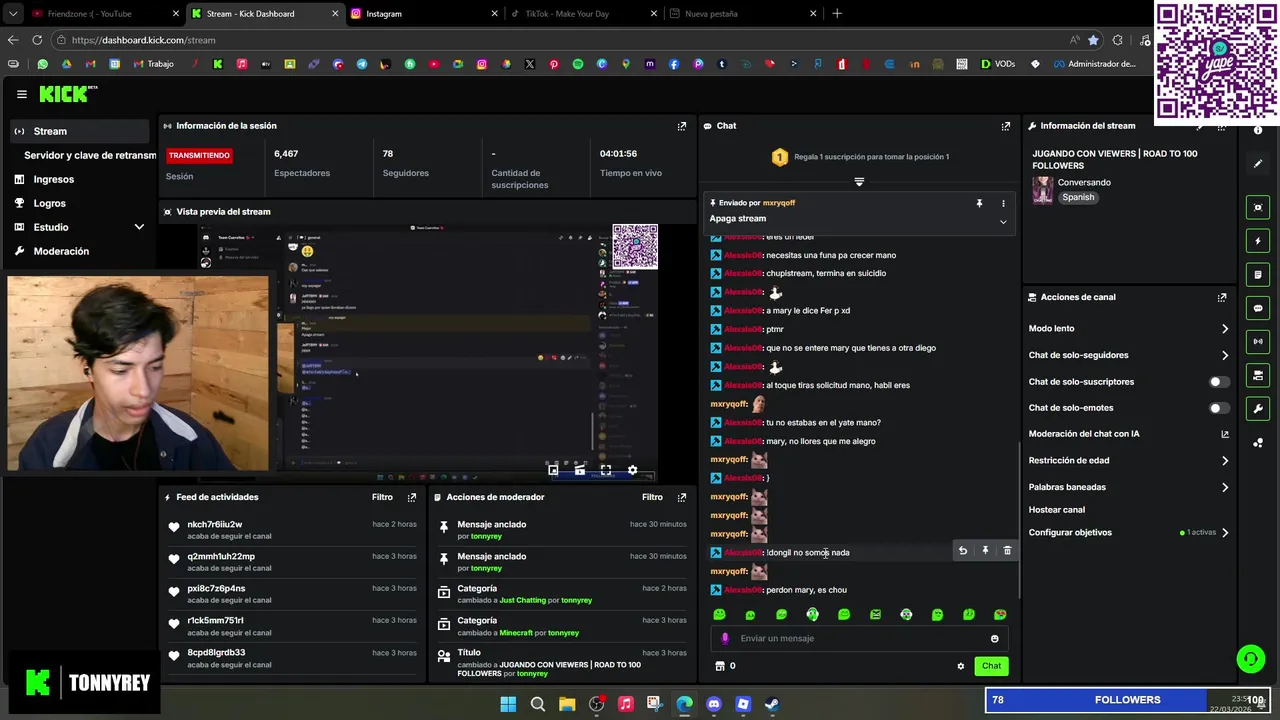Click the browser address bar

560,40
